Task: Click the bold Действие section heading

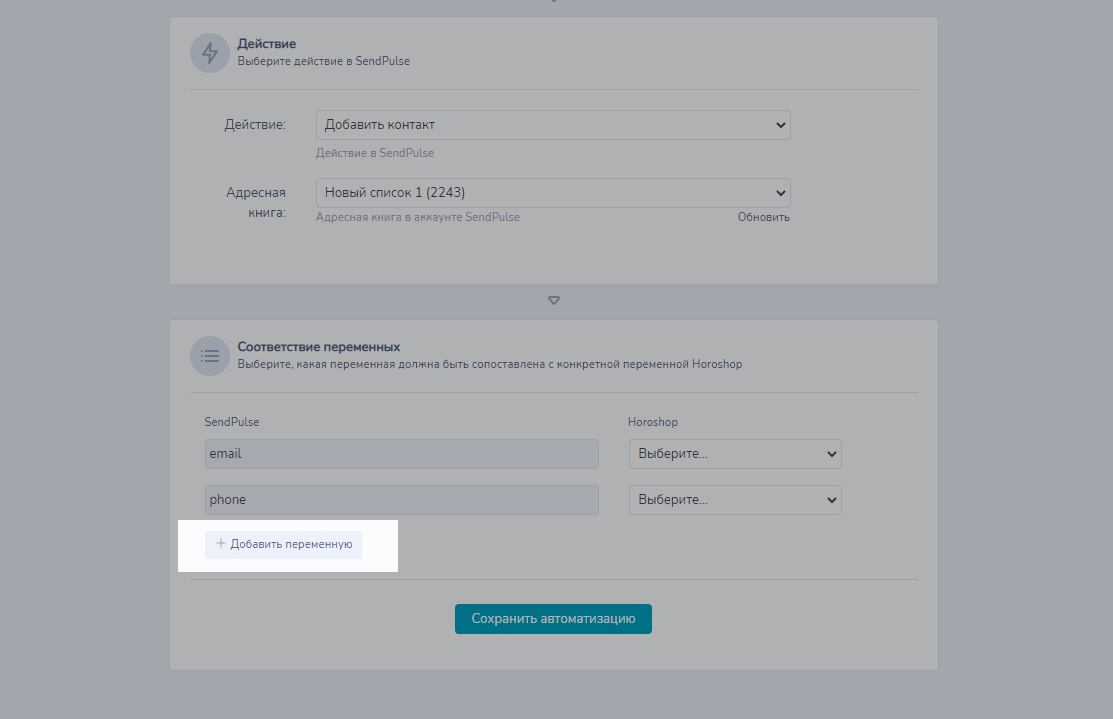Action: (267, 44)
